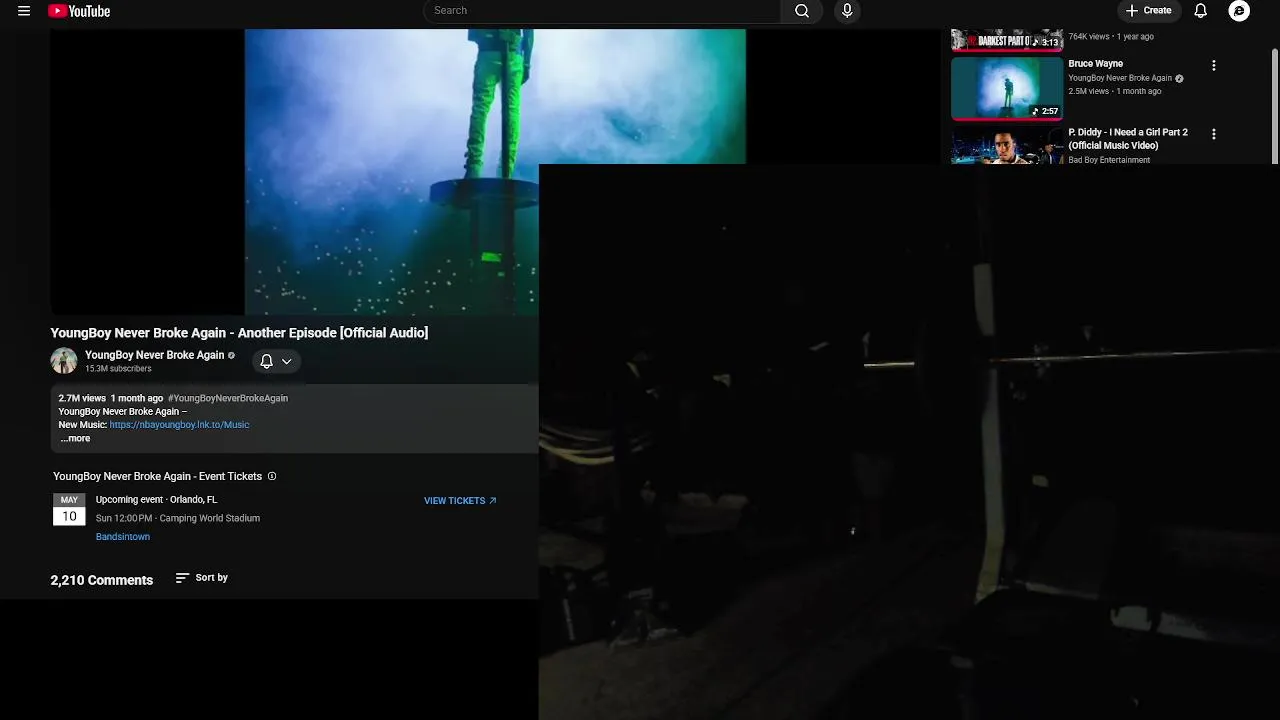Click Camping World Stadium event details
Viewport: 1280px width, 720px height.
pyautogui.click(x=178, y=518)
